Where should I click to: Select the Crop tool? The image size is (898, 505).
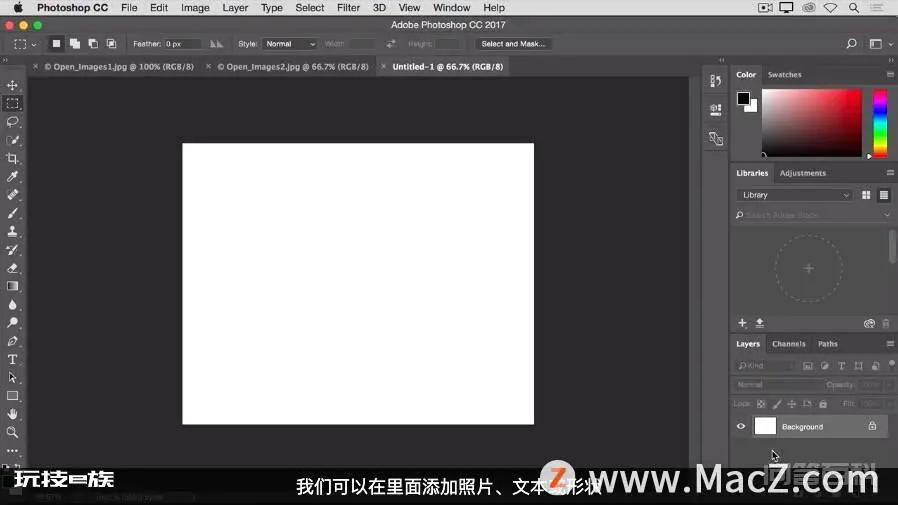[12, 159]
